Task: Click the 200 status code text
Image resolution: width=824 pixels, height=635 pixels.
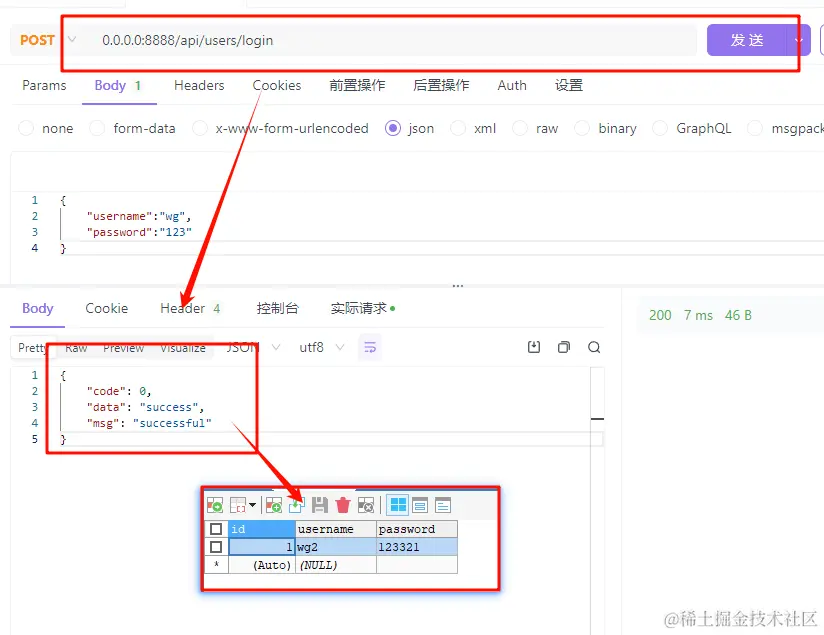Action: coord(660,315)
